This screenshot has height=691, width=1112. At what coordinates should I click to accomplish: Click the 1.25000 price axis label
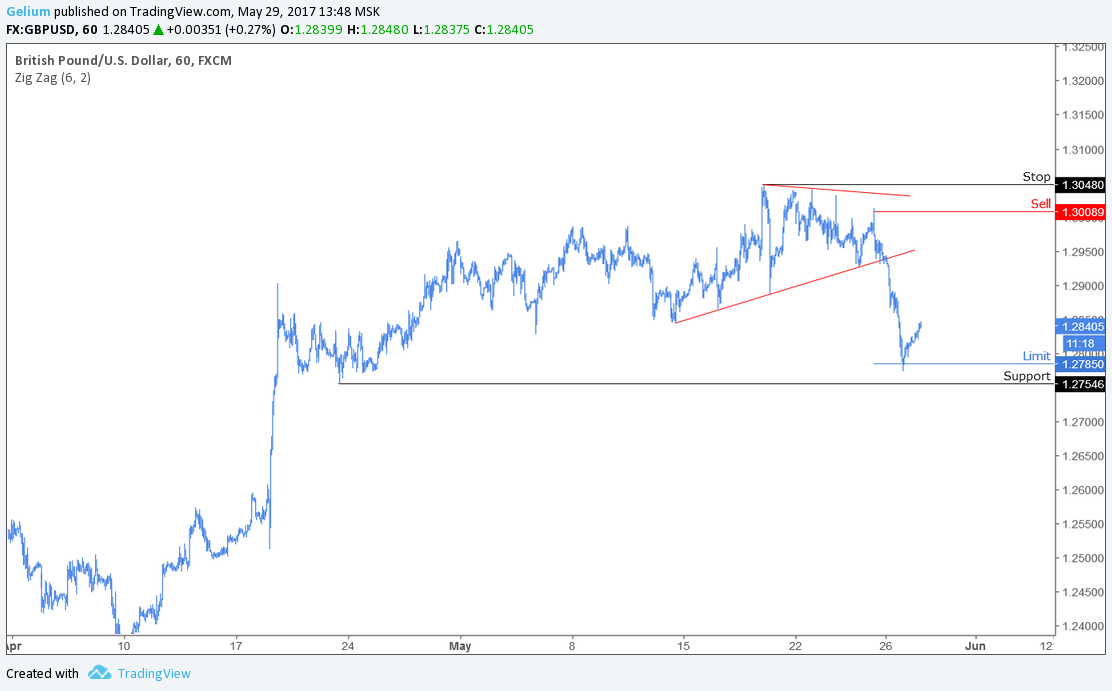(1083, 558)
